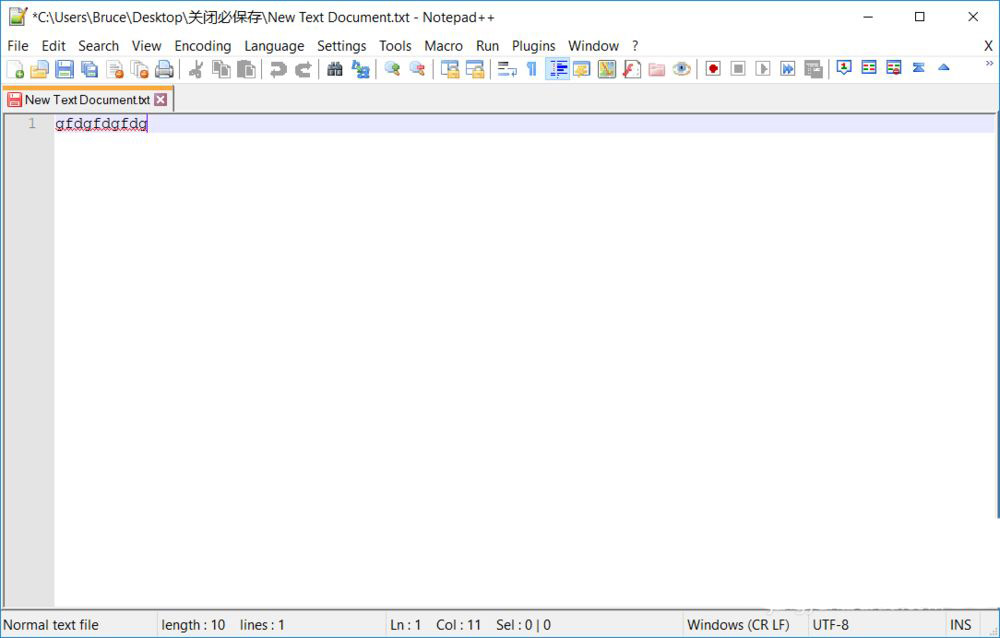
Task: Toggle the Word Wrap toolbar button
Action: point(507,69)
